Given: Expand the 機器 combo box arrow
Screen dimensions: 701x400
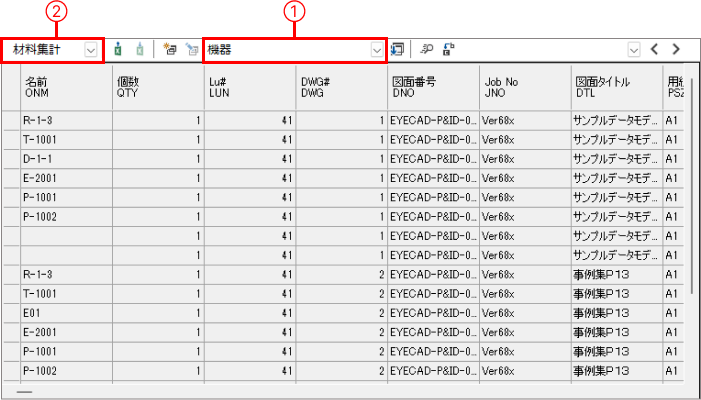Looking at the screenshot, I should coord(376,48).
